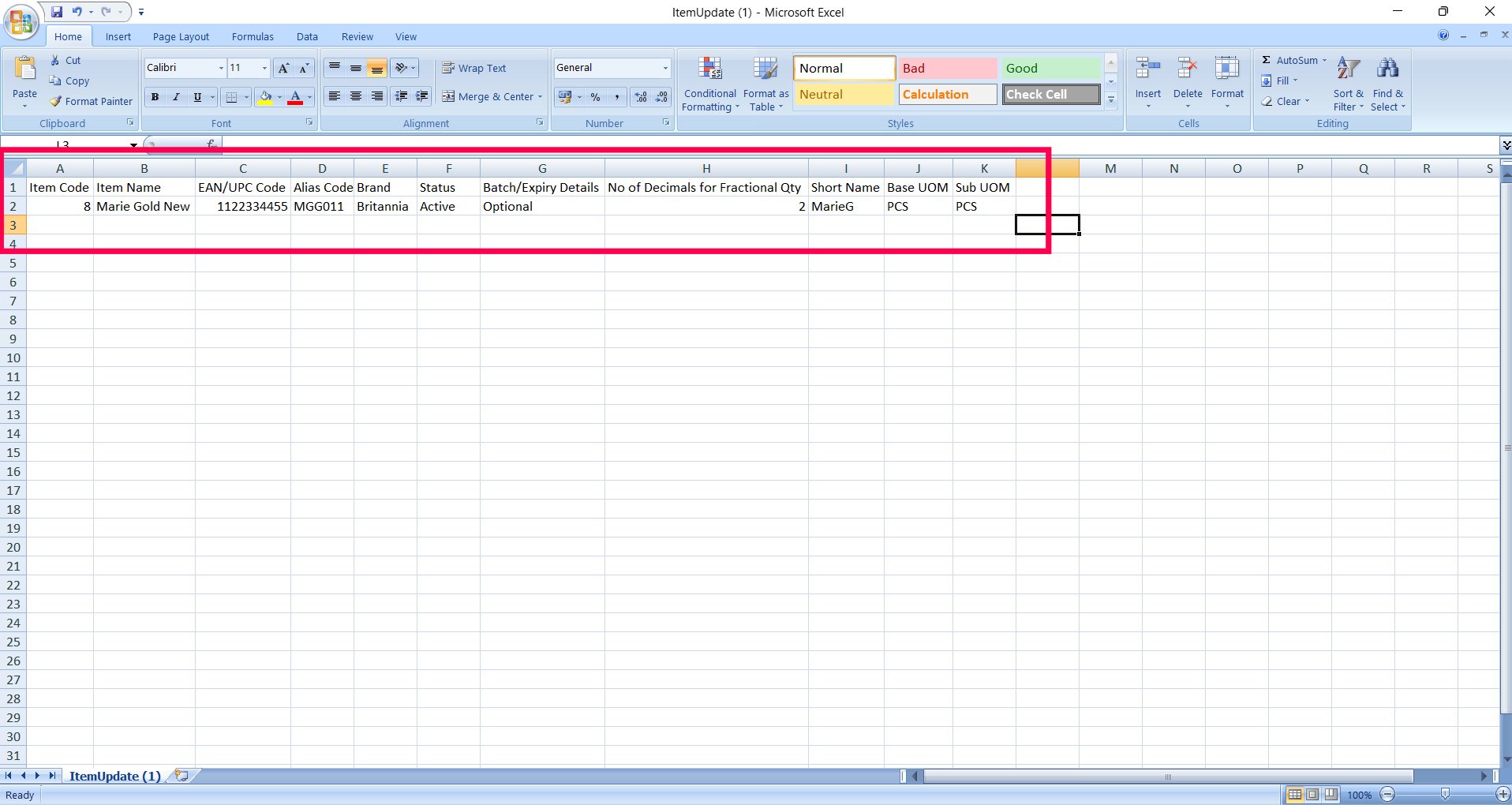Viewport: 1512px width, 805px height.
Task: Open the Insert ribbon tab
Action: [x=118, y=36]
